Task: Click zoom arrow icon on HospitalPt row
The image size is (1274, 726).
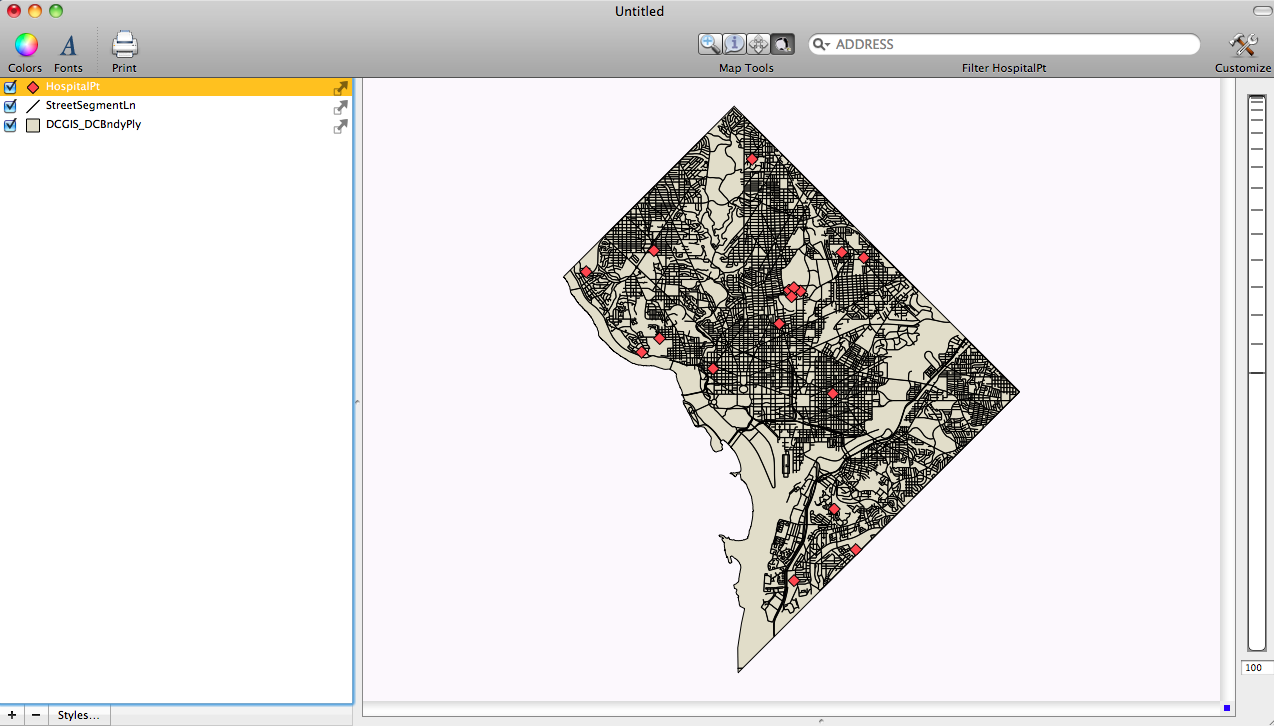Action: (x=341, y=88)
